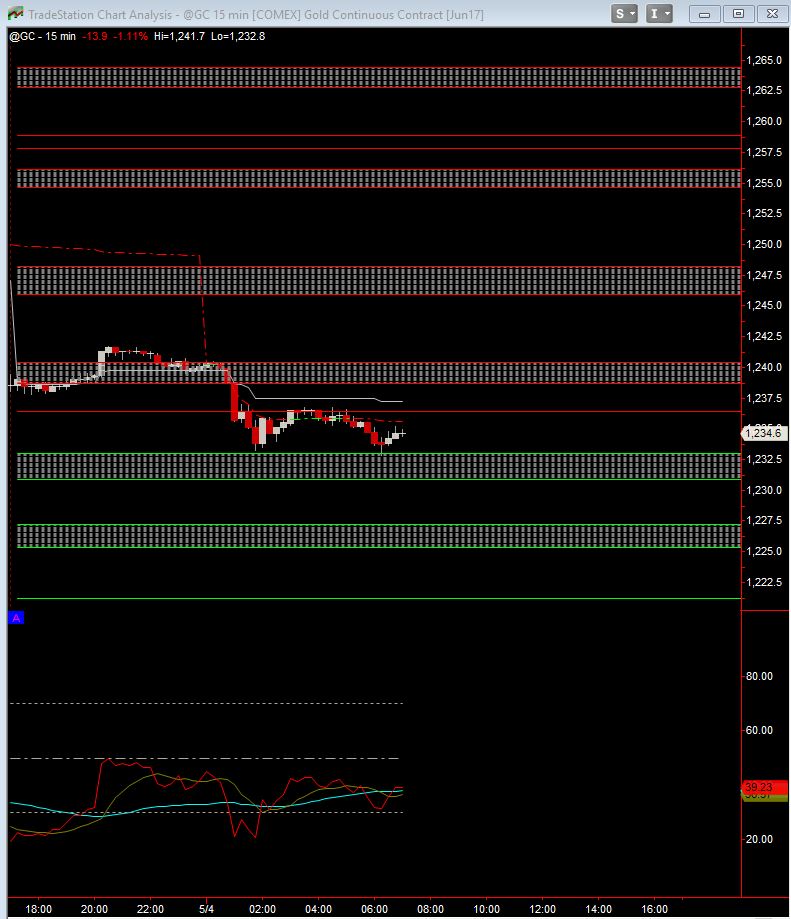791x919 pixels.
Task: Close the Chart Analysis window
Action: click(772, 14)
